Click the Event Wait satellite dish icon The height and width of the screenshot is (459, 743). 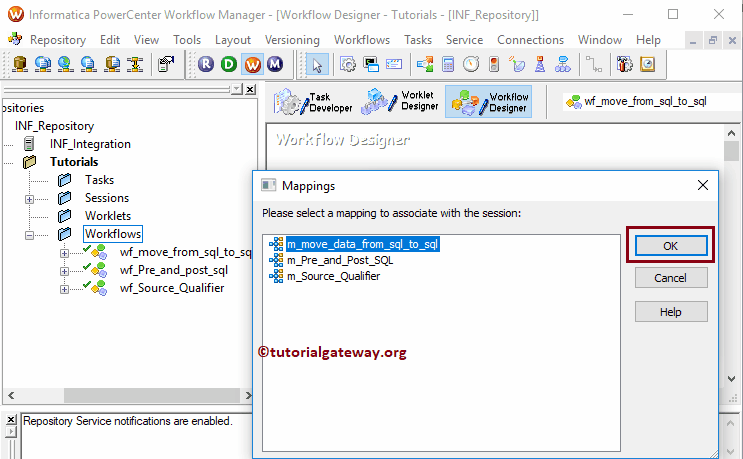(x=517, y=63)
